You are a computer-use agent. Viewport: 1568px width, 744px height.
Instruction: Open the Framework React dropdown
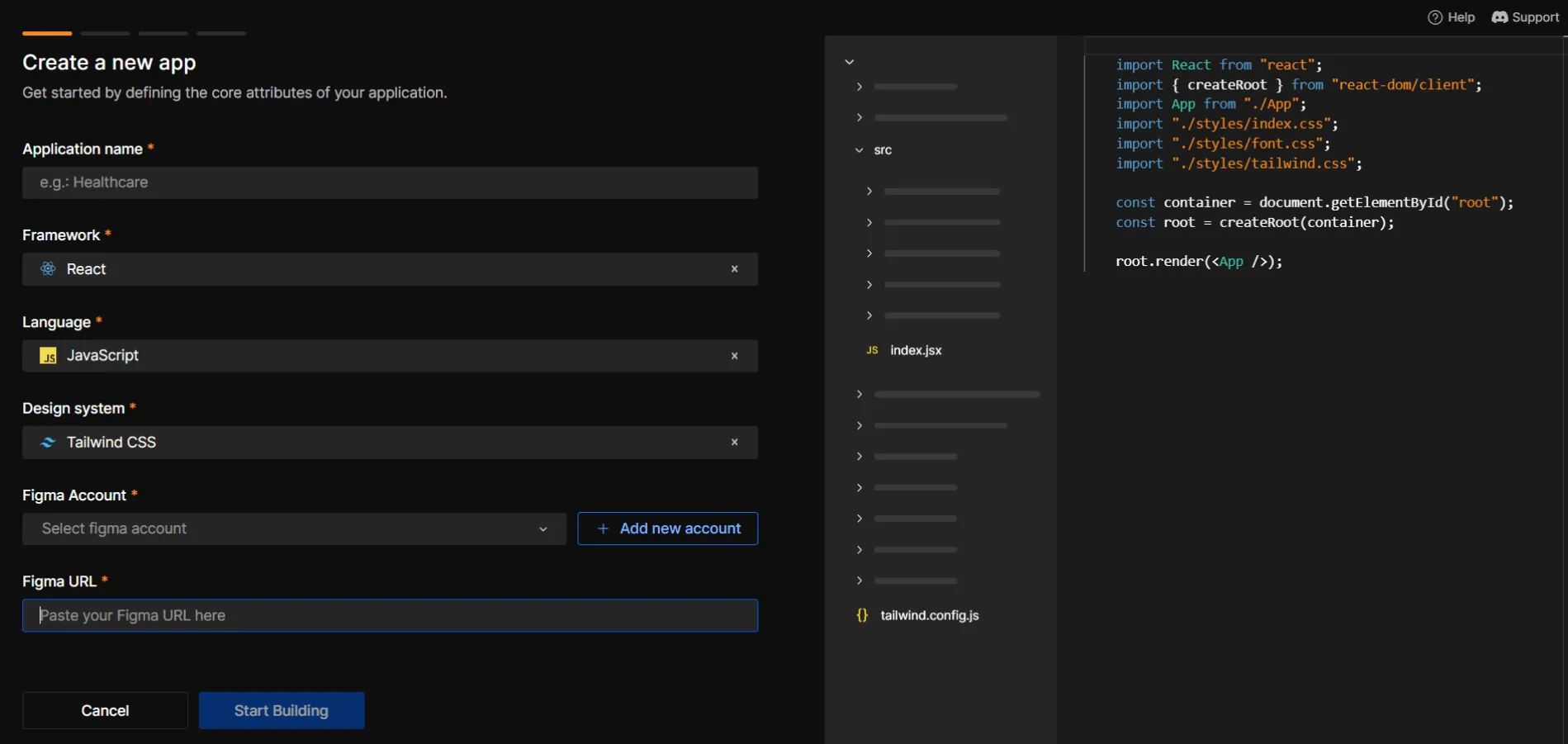pos(390,269)
